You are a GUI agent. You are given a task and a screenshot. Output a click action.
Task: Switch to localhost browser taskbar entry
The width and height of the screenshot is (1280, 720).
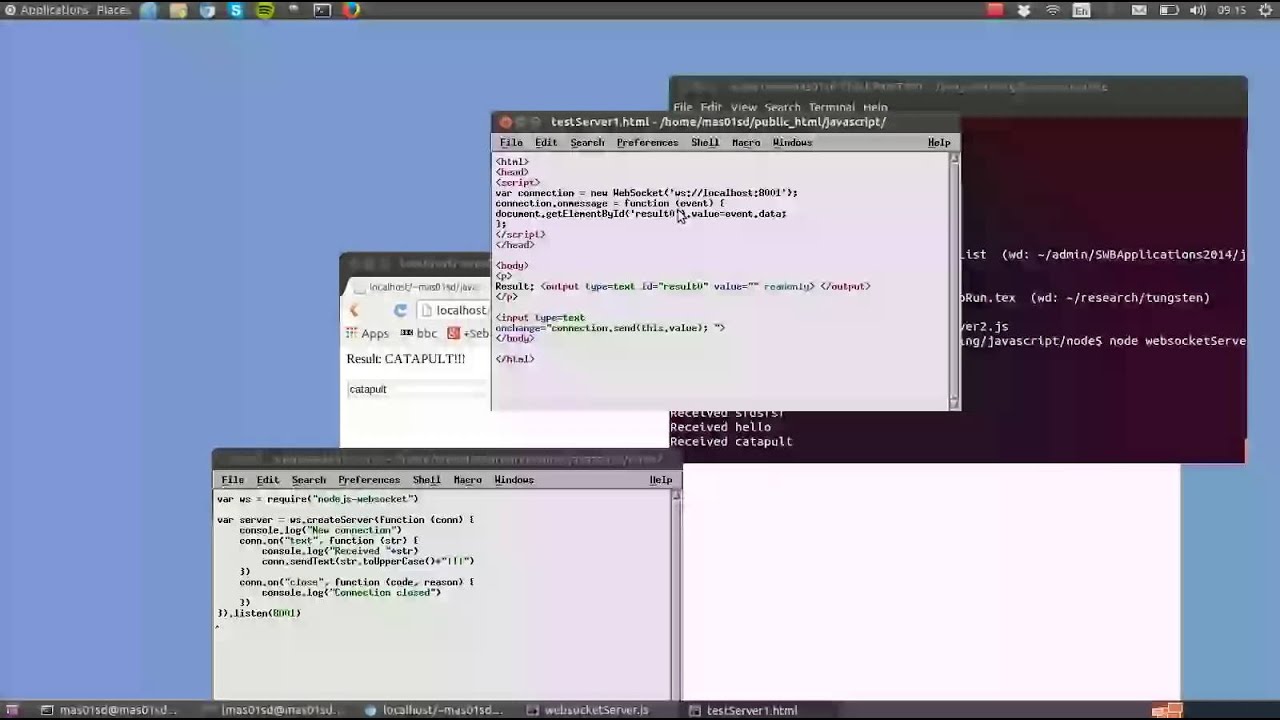(x=433, y=710)
